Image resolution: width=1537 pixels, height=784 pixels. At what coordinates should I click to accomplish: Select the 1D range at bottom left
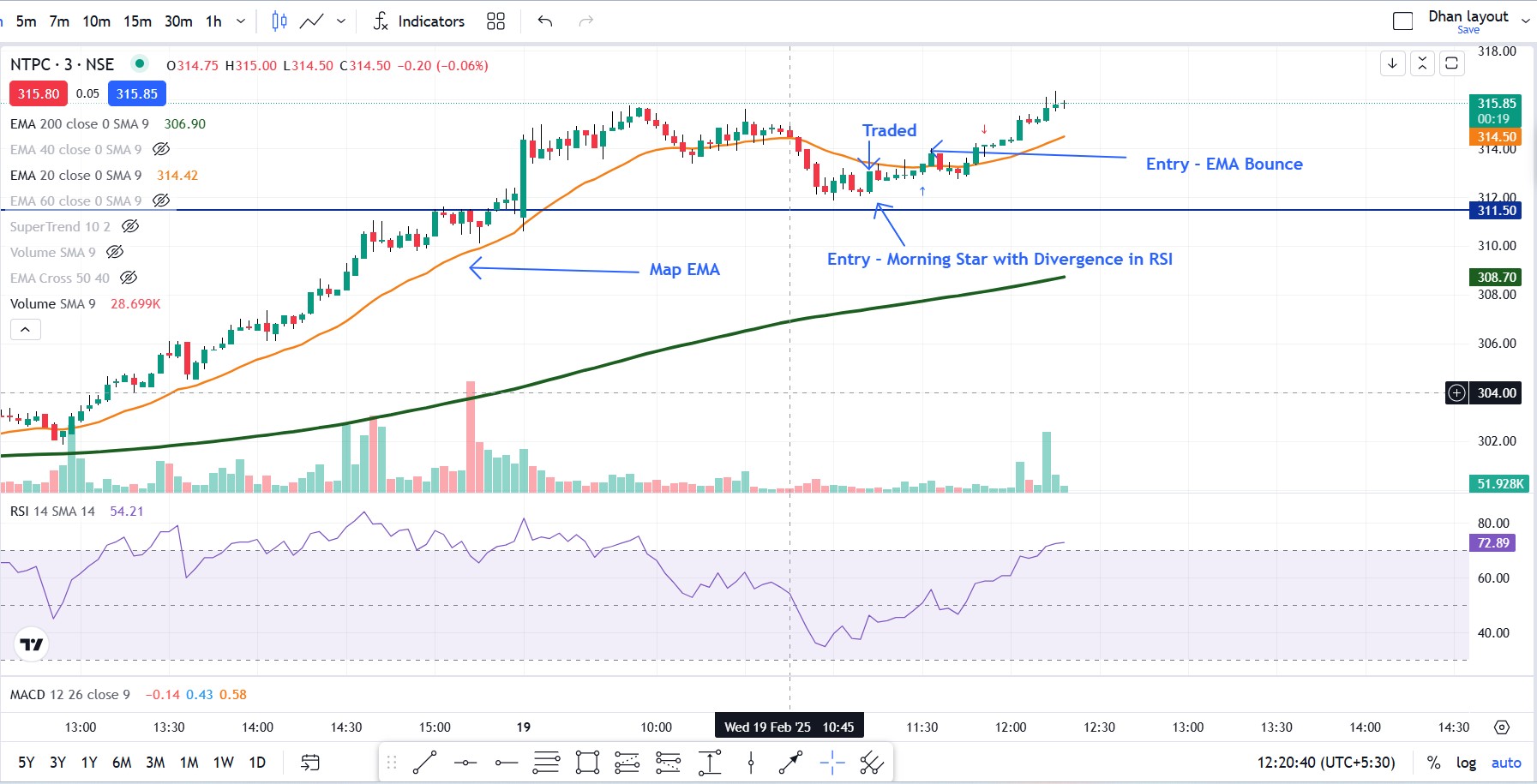256,762
